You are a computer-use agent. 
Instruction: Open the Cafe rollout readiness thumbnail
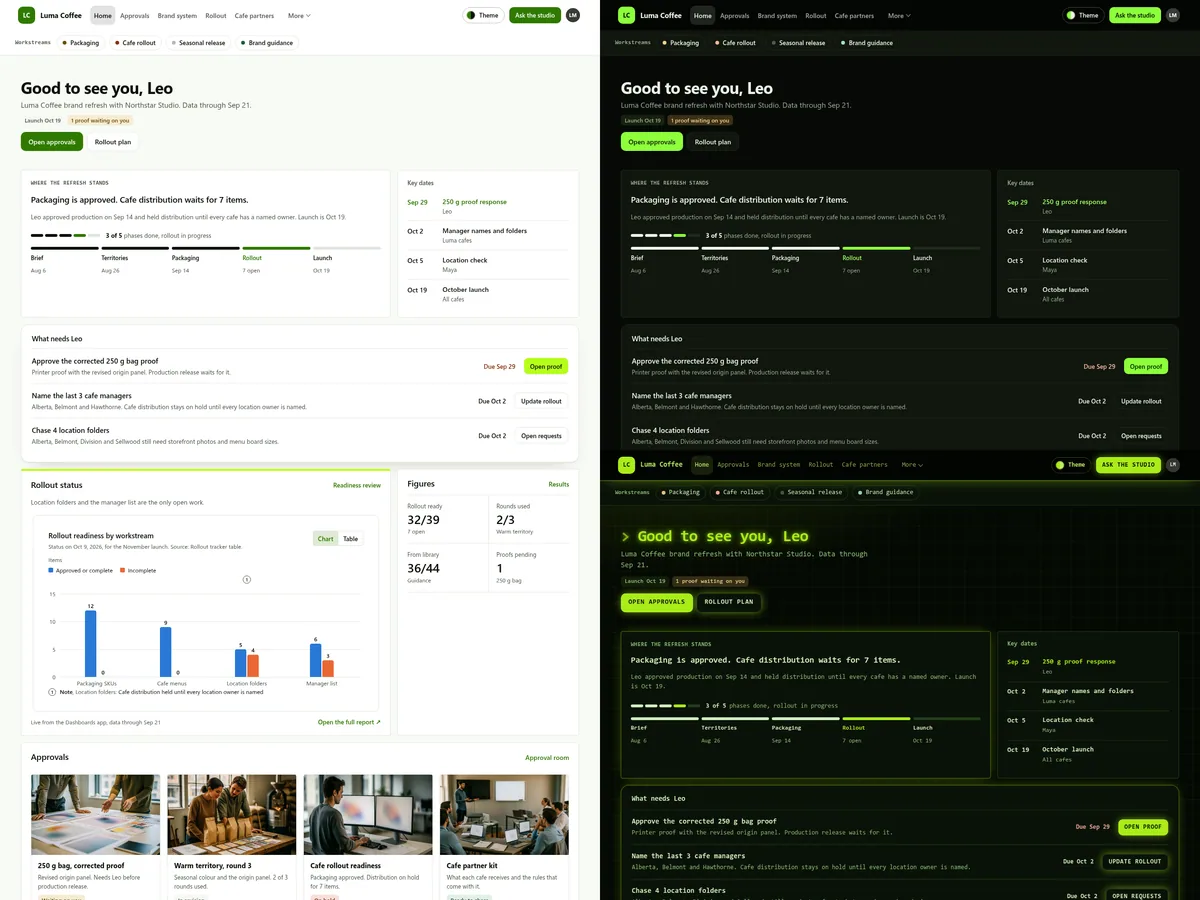click(x=368, y=814)
